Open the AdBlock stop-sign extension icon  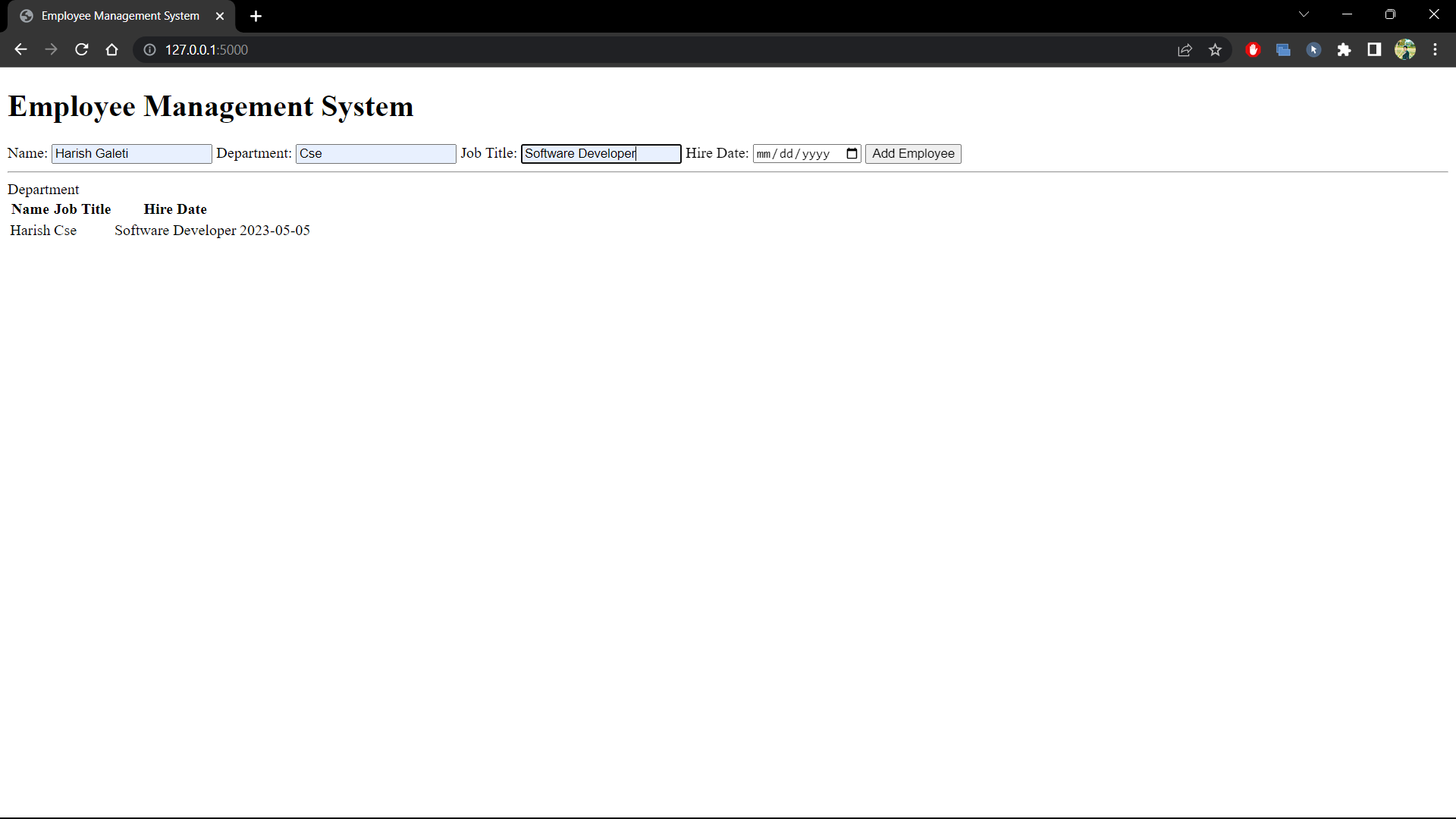1253,49
